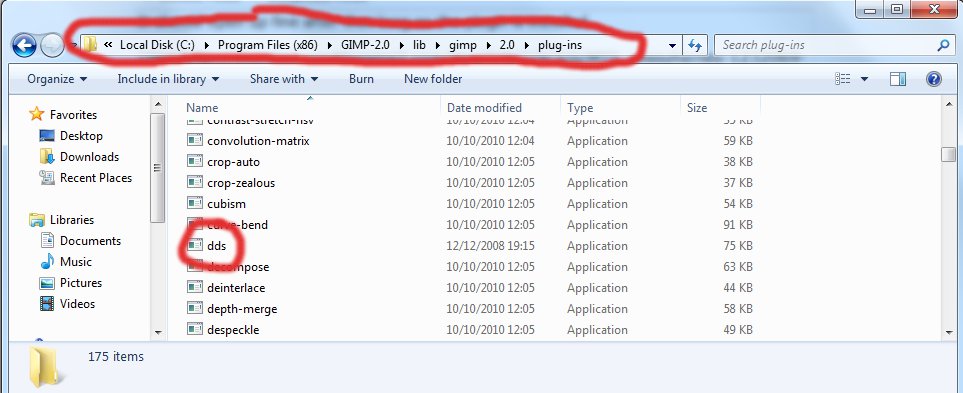
Task: Click navigation pane scrollbar thumb
Action: pyautogui.click(x=157, y=167)
